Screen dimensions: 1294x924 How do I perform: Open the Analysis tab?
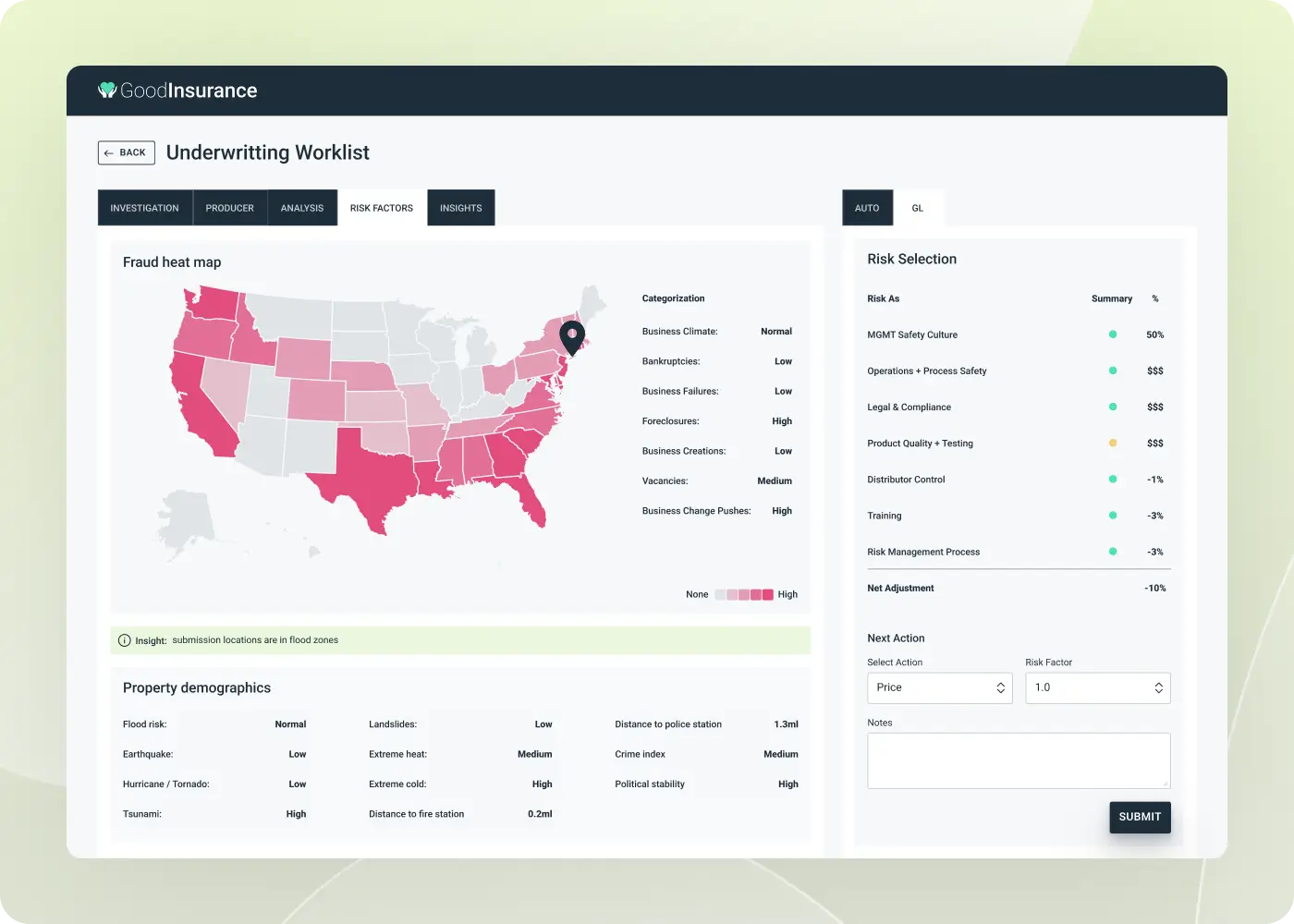pyautogui.click(x=302, y=208)
